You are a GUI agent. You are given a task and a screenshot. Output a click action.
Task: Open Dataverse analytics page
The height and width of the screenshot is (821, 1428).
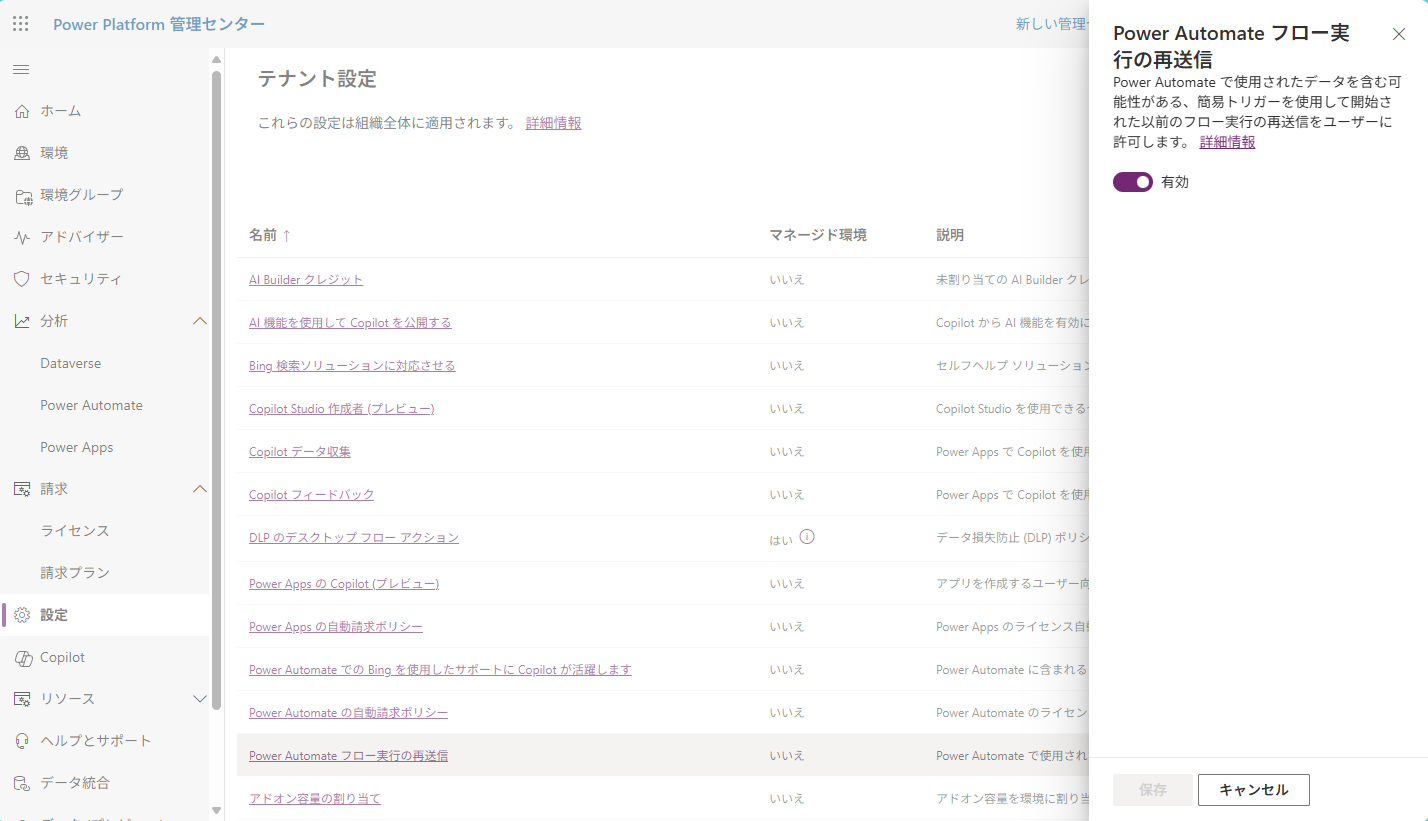click(x=71, y=363)
